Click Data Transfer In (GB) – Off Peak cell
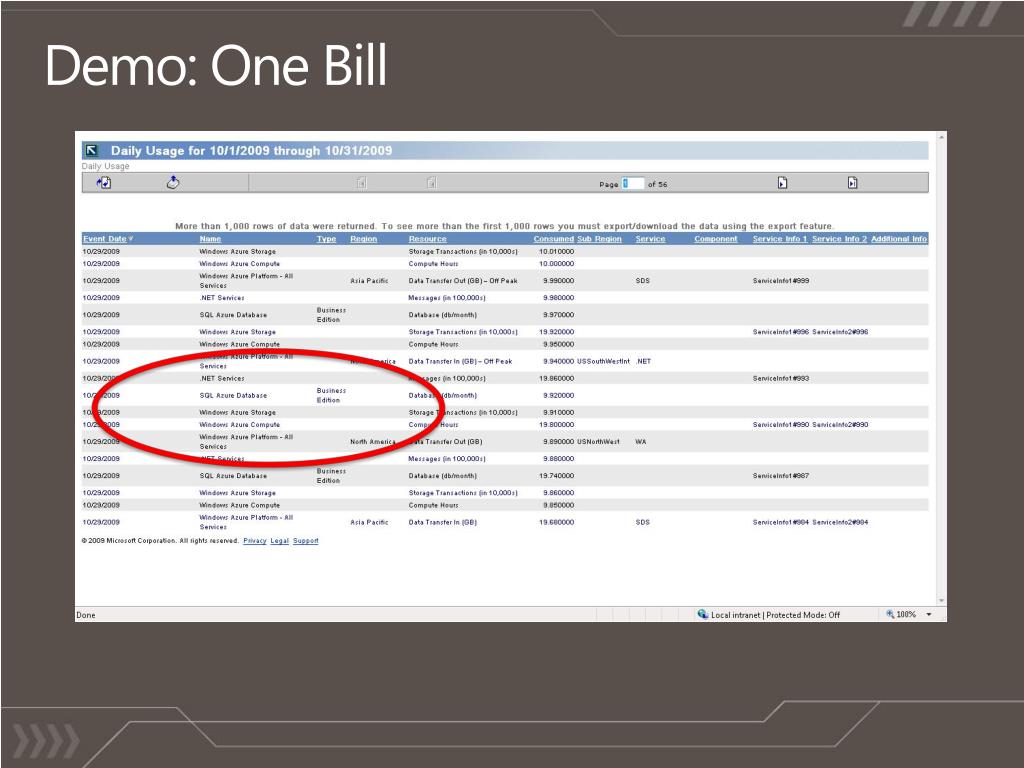Screen dimensions: 1024x768 point(460,361)
